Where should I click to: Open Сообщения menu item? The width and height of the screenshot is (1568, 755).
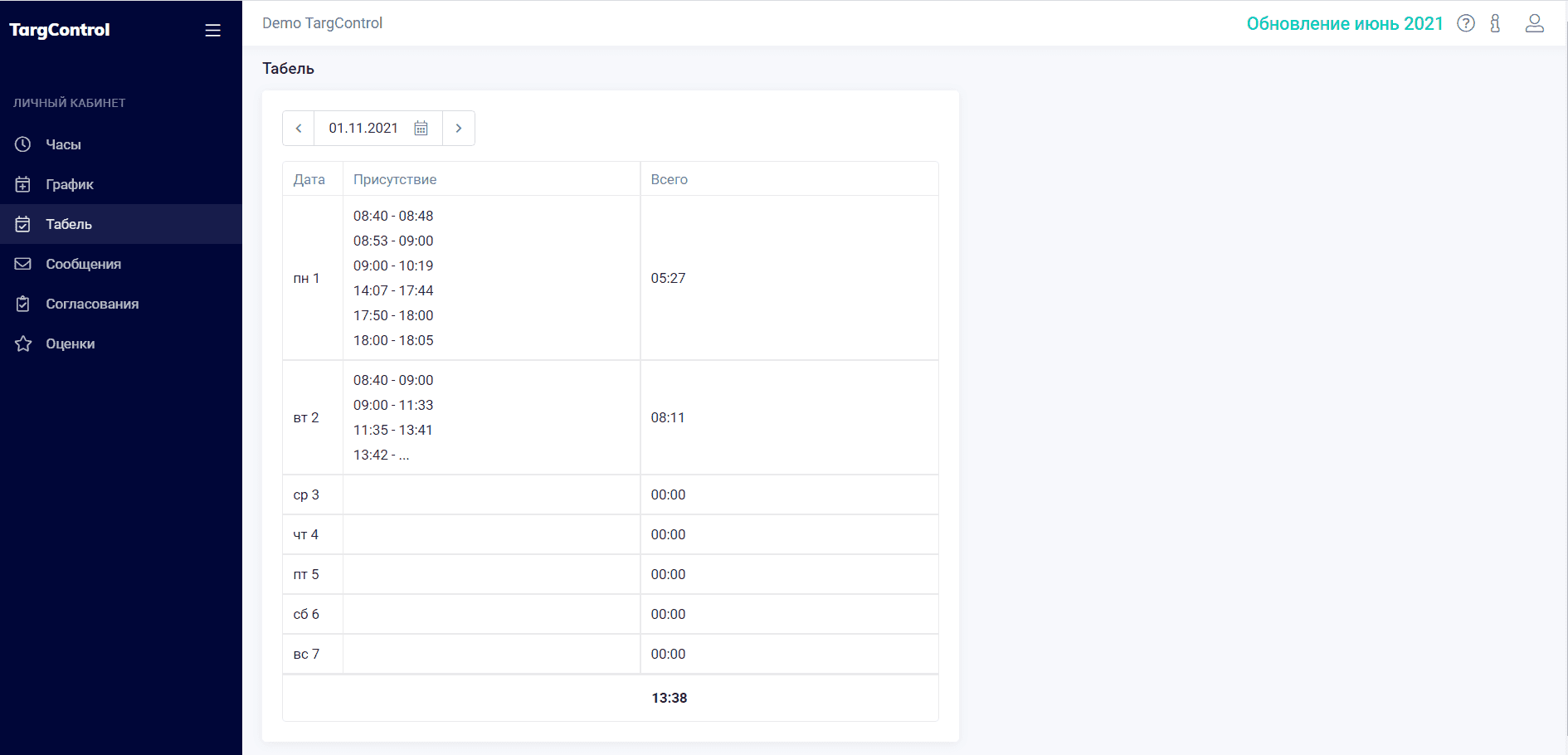point(83,264)
